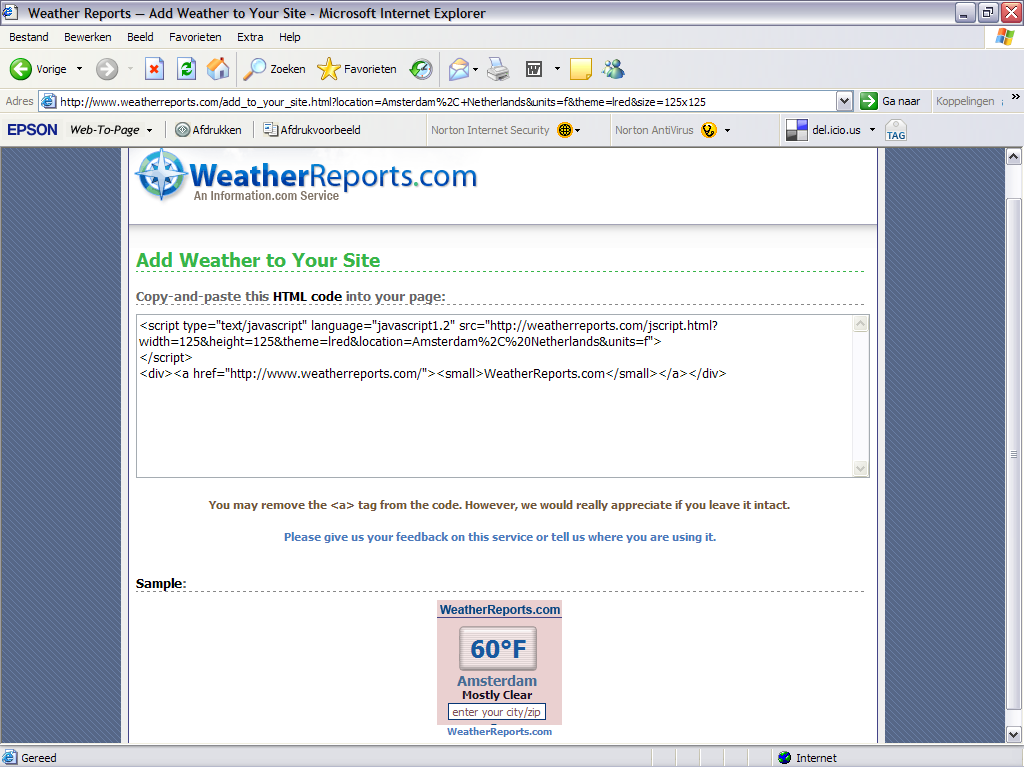Click the enter your city/zip field
1024x768 pixels.
[497, 712]
